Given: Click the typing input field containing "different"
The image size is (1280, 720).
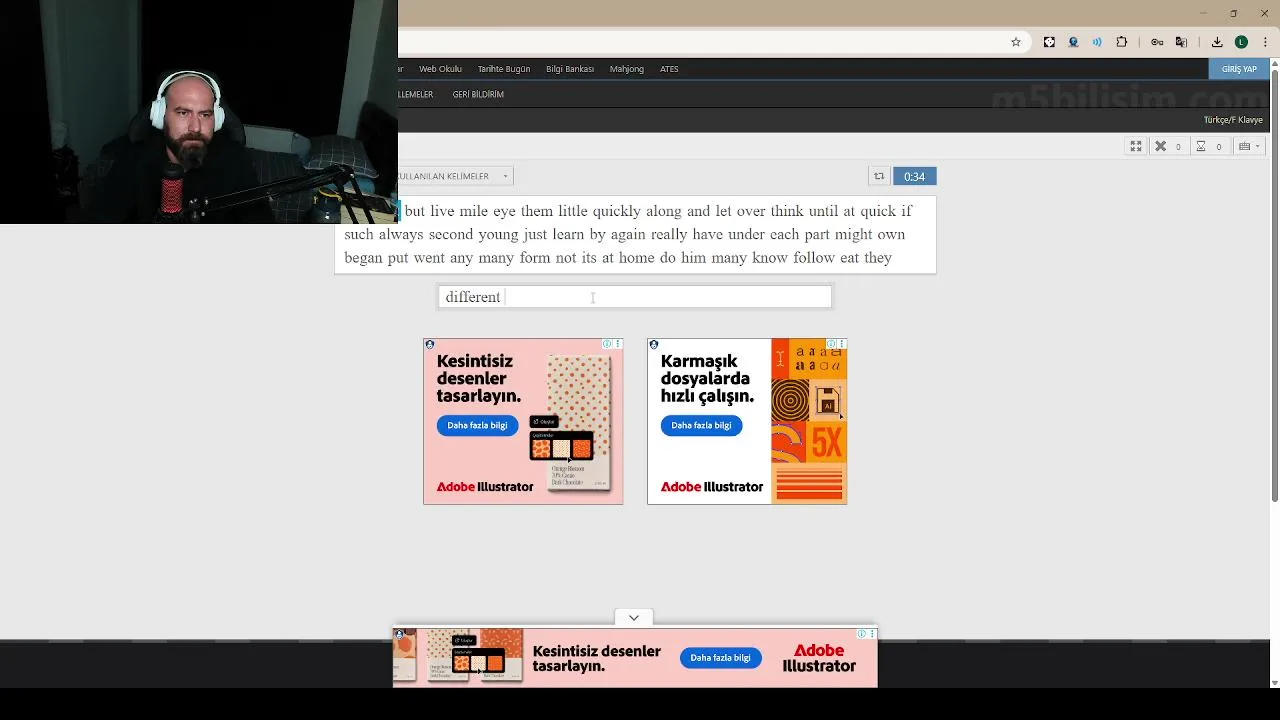Looking at the screenshot, I should click(x=635, y=297).
